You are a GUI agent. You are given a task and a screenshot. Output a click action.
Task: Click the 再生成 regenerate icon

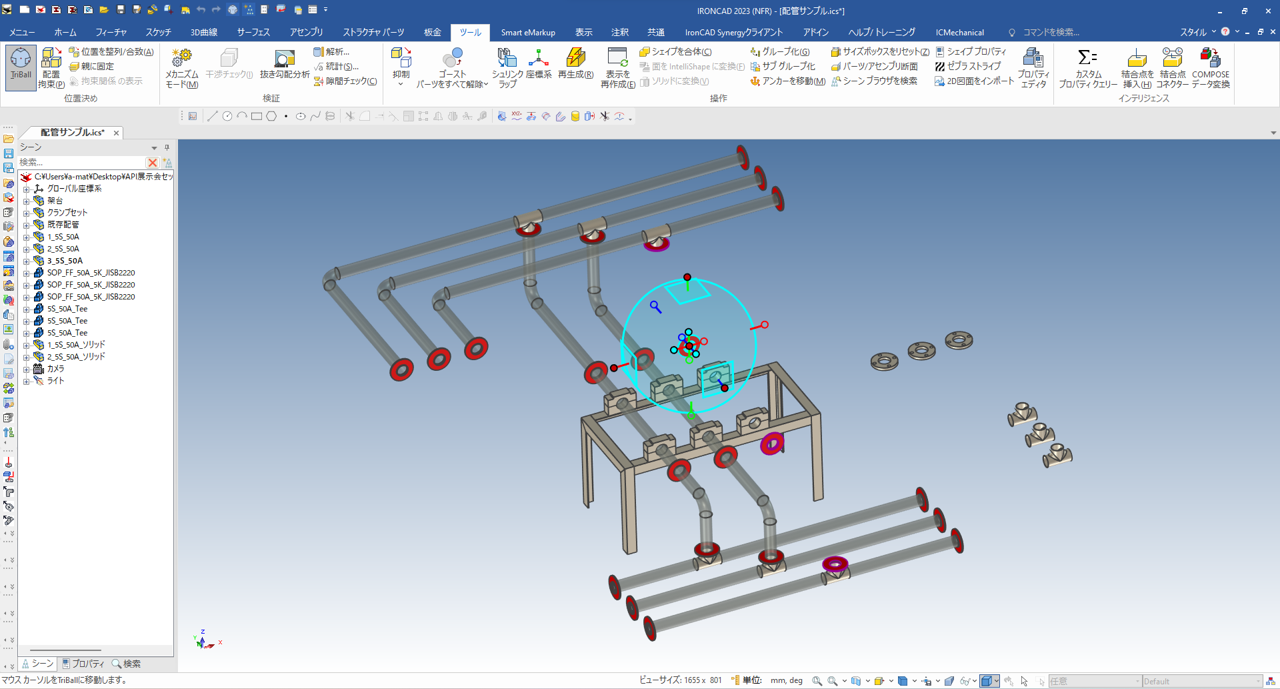point(575,59)
